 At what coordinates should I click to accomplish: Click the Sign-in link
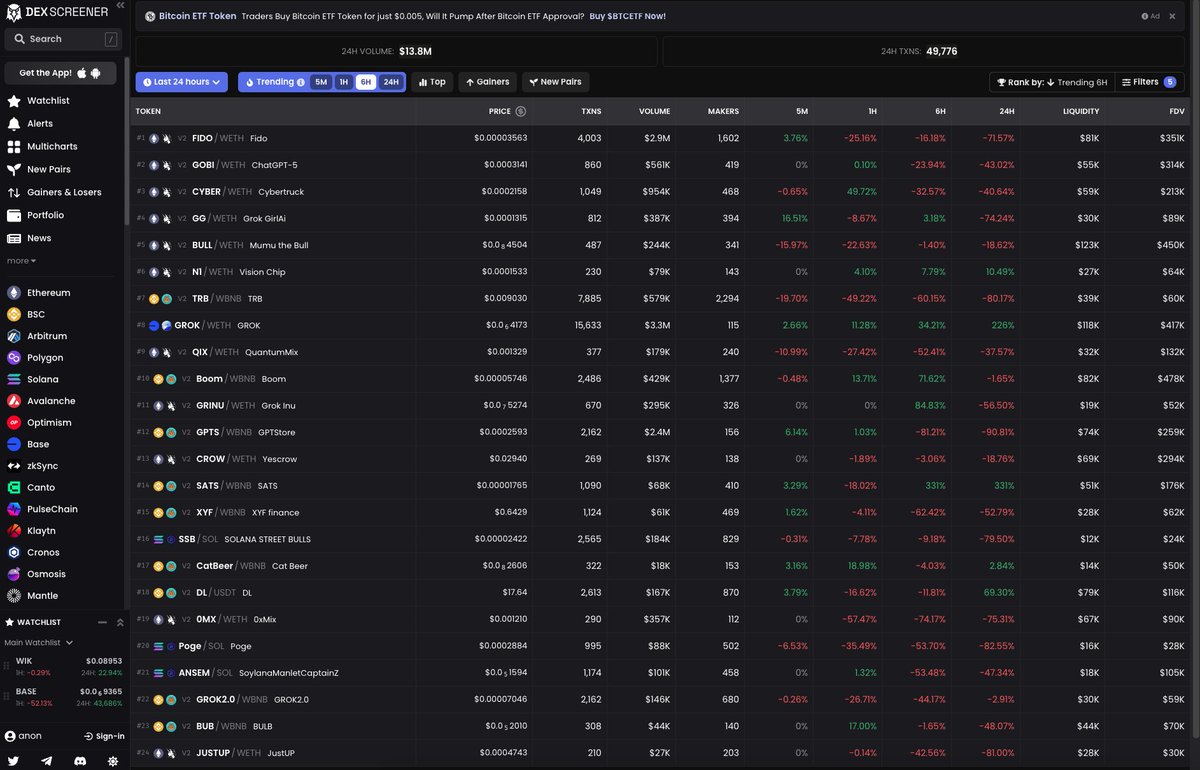[104, 736]
